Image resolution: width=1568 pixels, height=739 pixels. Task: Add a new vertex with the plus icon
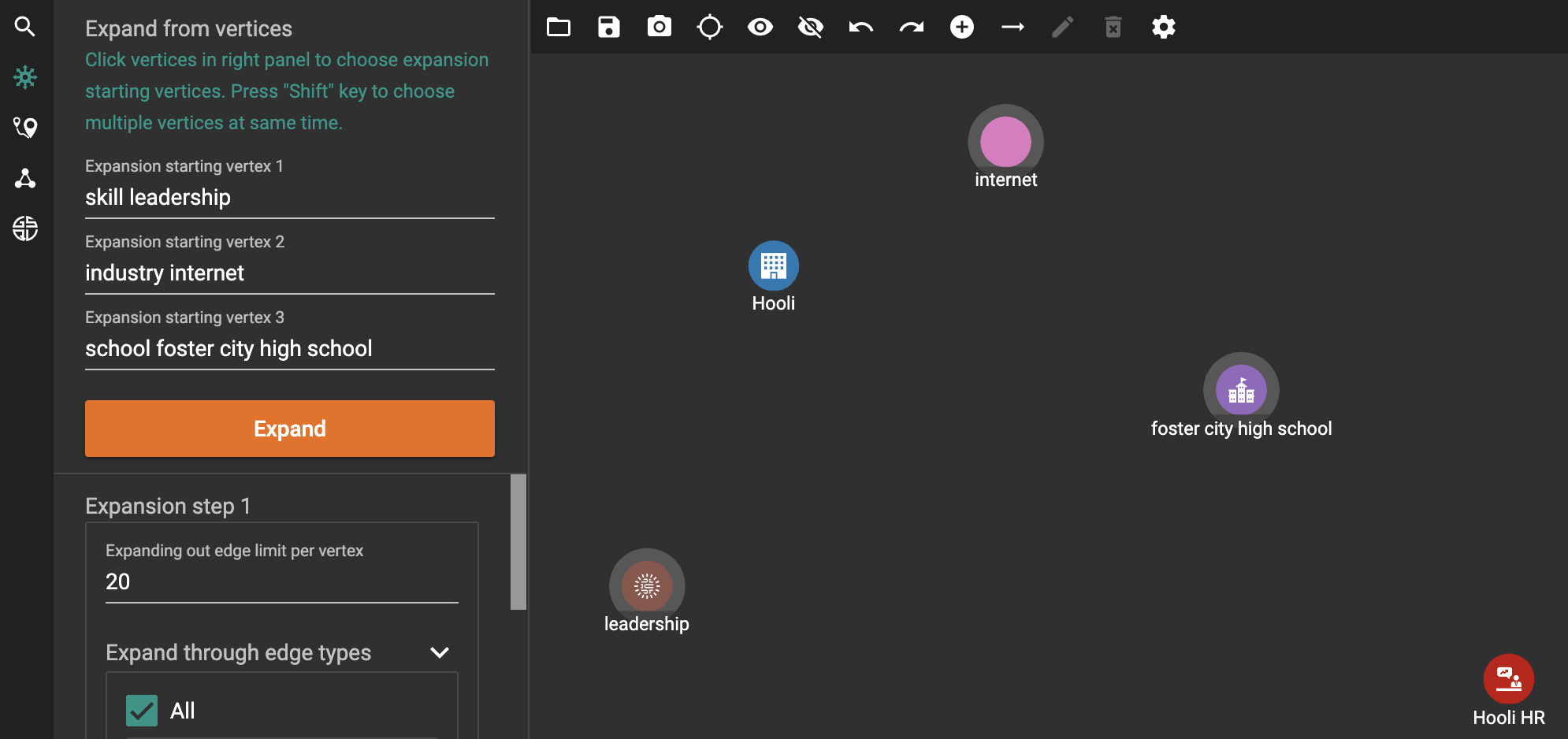[962, 27]
